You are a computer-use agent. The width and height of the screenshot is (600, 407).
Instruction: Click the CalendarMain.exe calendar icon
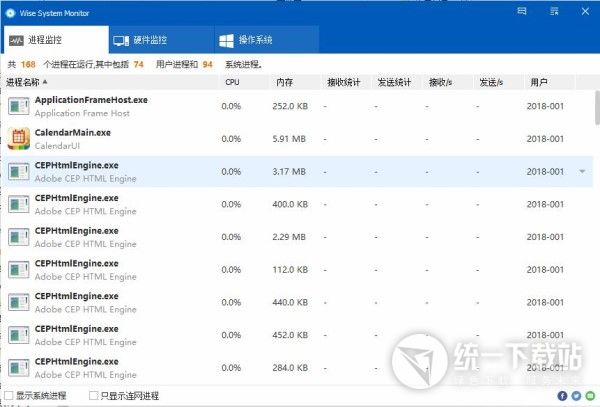[18, 139]
